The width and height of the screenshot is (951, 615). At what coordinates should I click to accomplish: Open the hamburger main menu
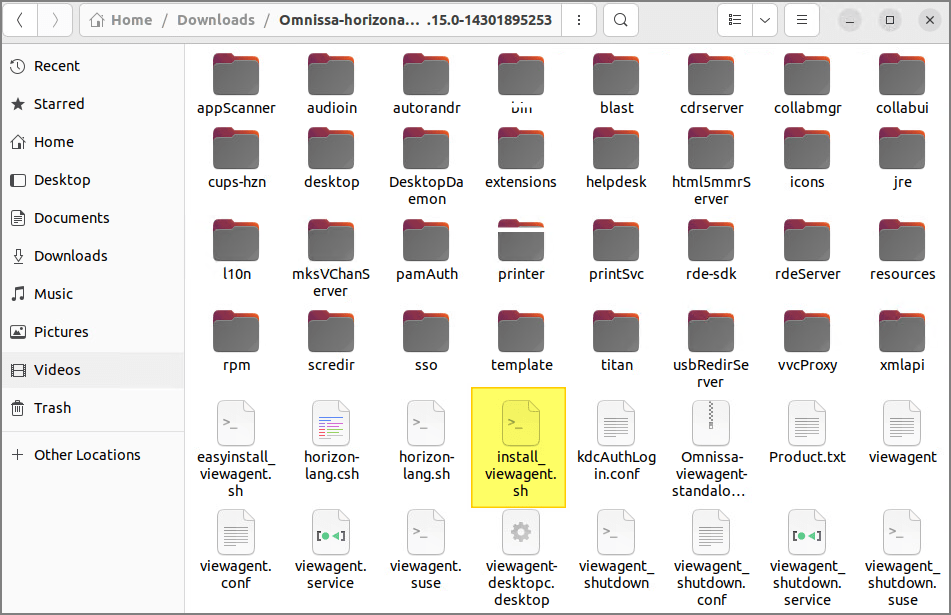801,20
